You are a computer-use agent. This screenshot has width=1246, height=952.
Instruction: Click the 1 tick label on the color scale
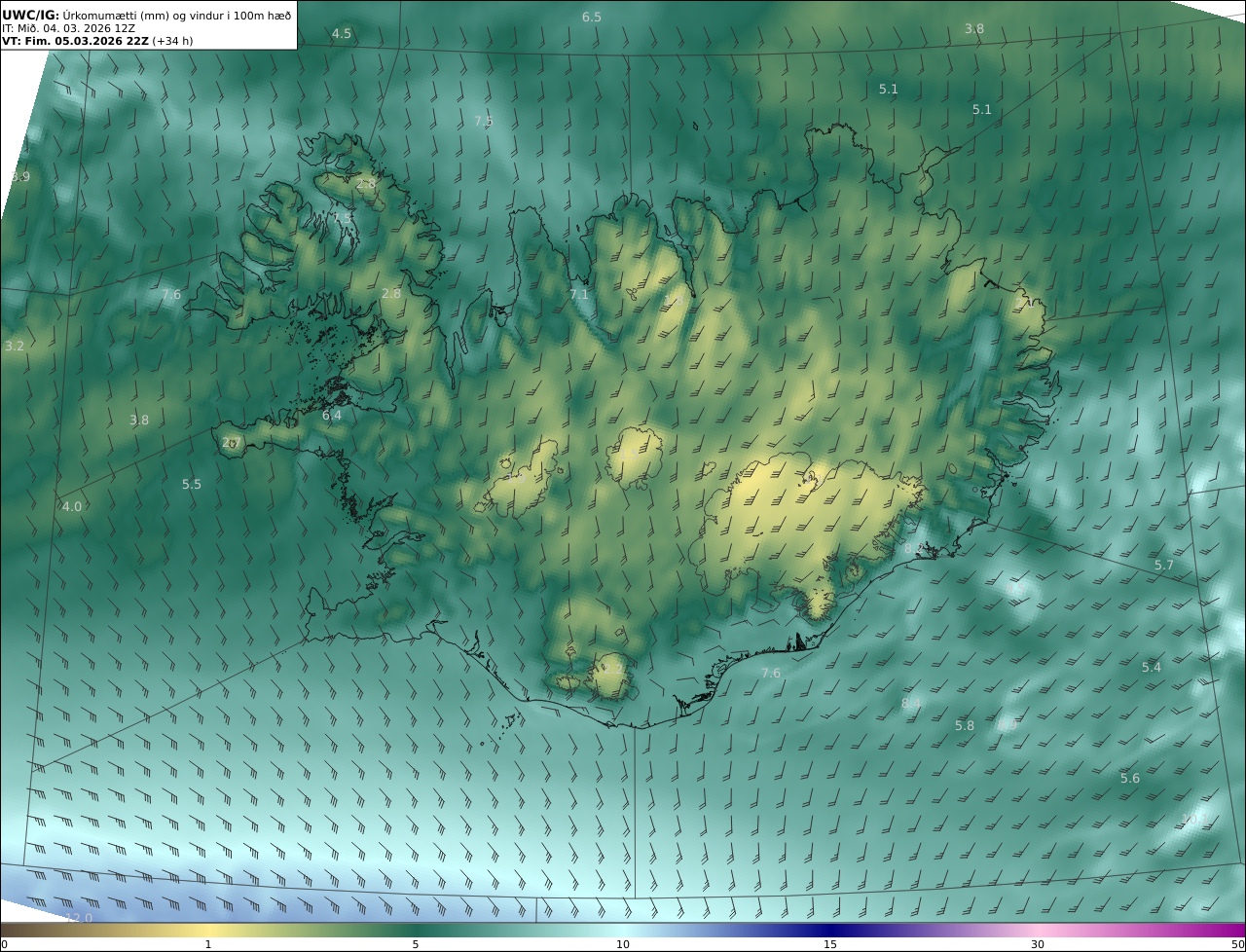tap(208, 945)
